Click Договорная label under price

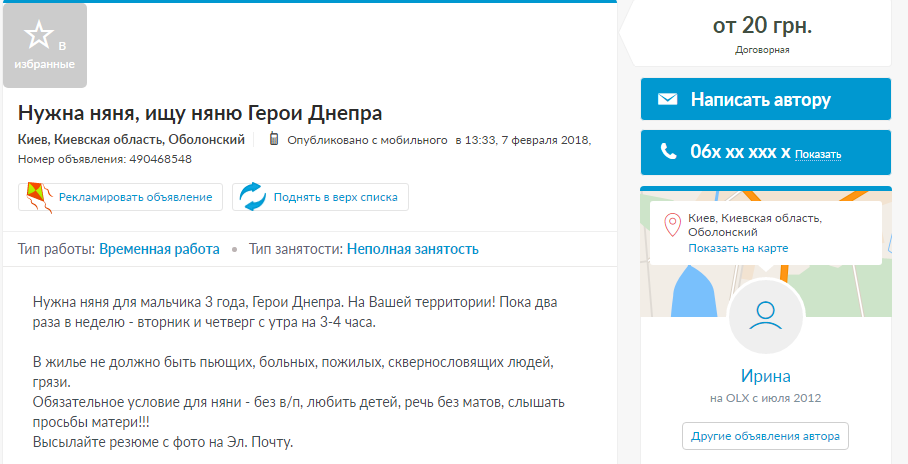coord(762,50)
